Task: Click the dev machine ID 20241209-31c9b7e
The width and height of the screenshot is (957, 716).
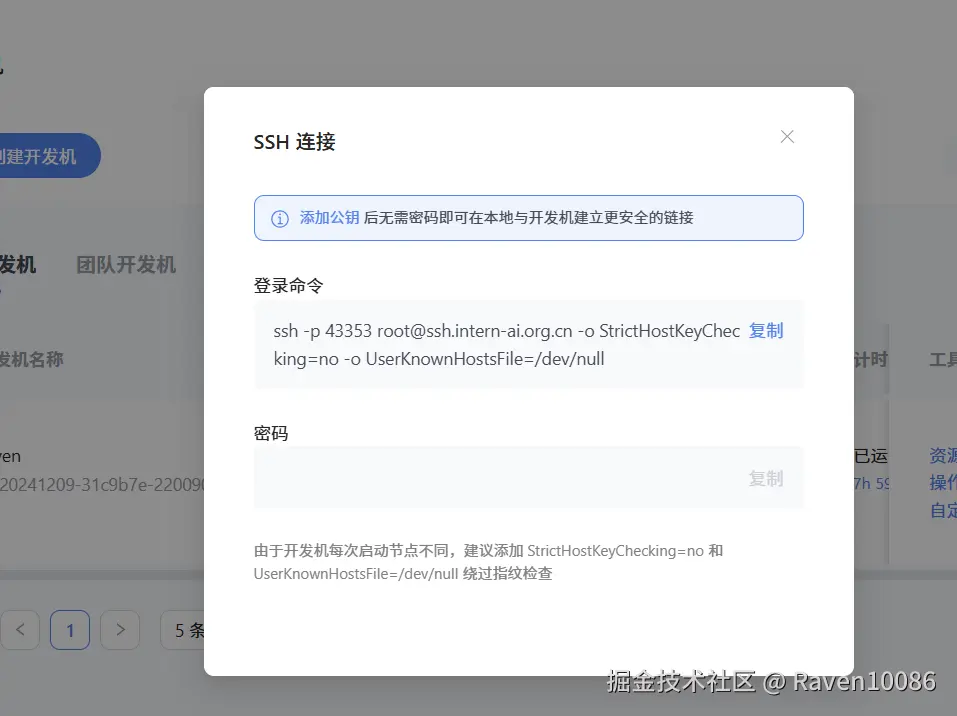Action: pyautogui.click(x=102, y=485)
